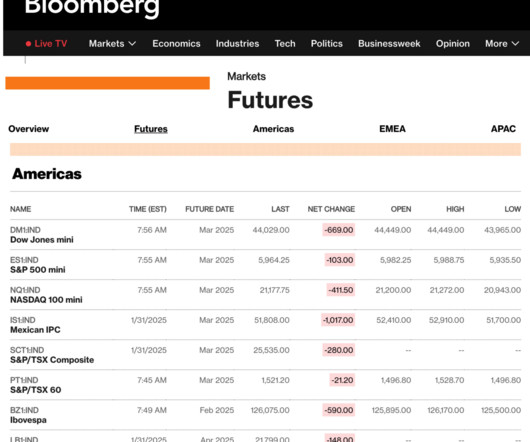Open Live TV red dot link
530x442 pixels.
[46, 44]
